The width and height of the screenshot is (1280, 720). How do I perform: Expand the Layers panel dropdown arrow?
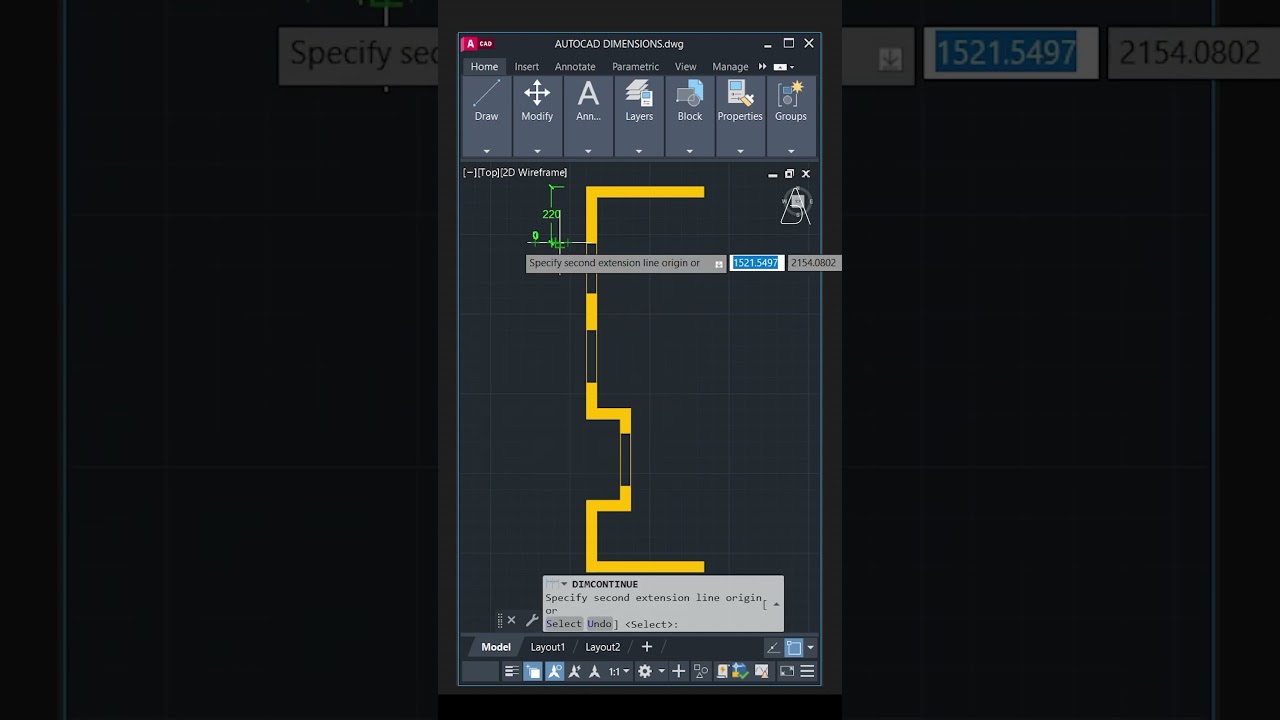[x=639, y=152]
